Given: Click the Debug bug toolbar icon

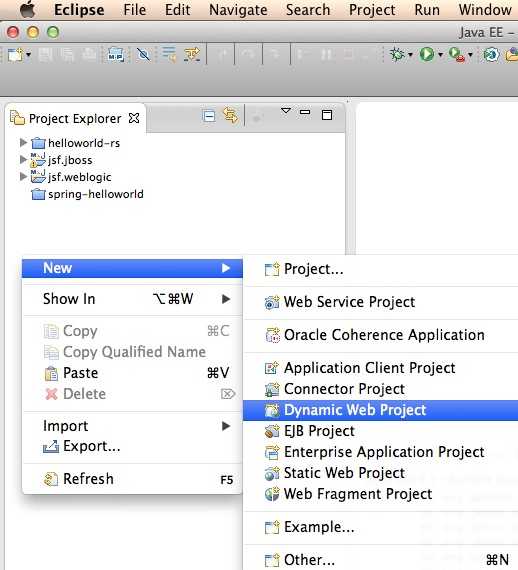Looking at the screenshot, I should tap(397, 55).
